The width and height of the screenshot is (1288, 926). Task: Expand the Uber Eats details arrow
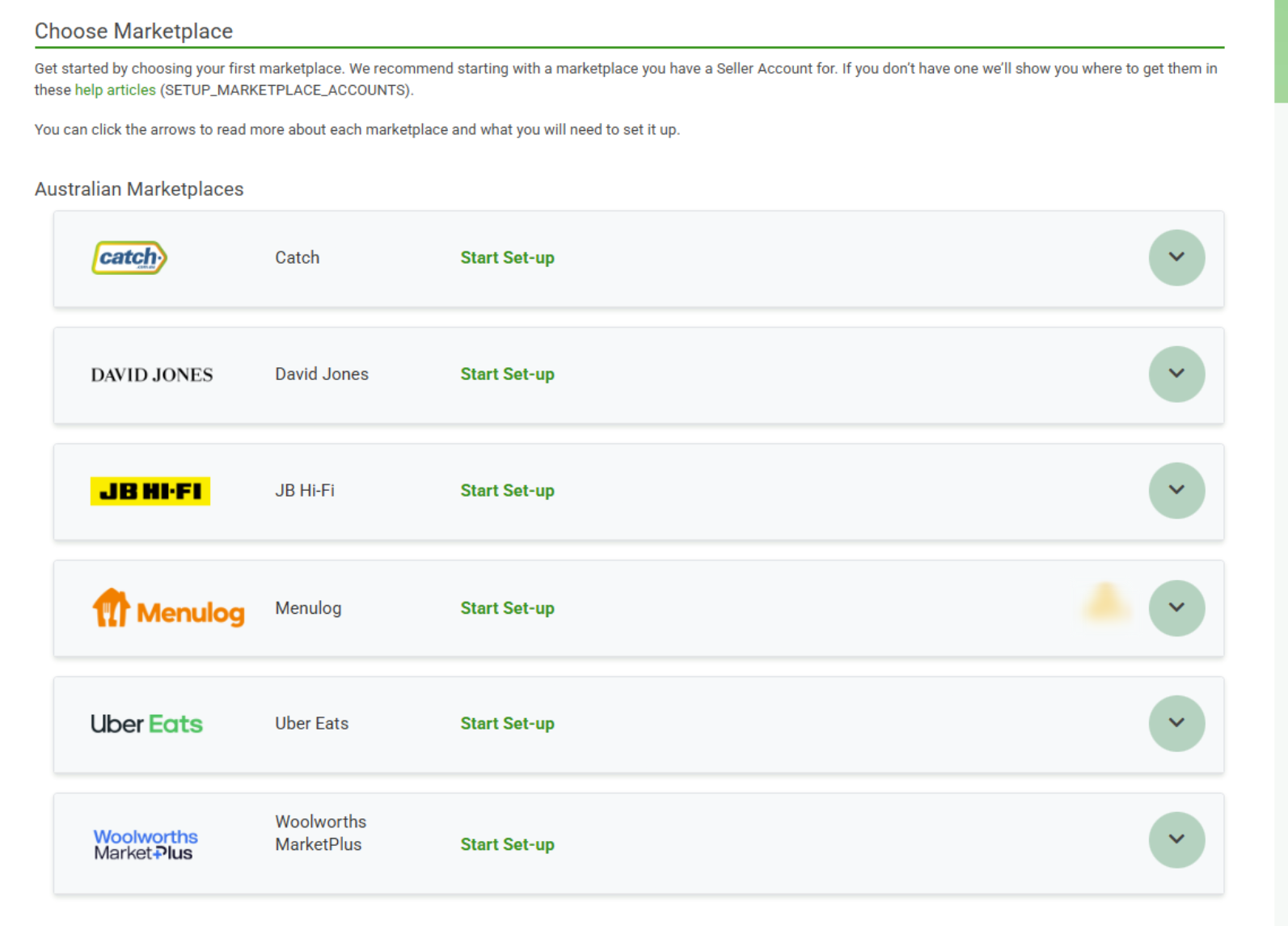point(1176,723)
